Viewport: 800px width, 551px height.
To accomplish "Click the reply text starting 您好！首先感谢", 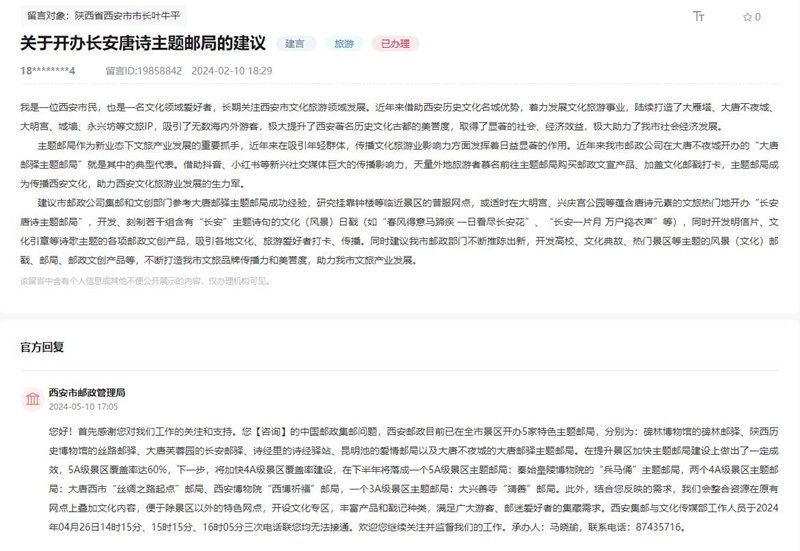I will 414,479.
